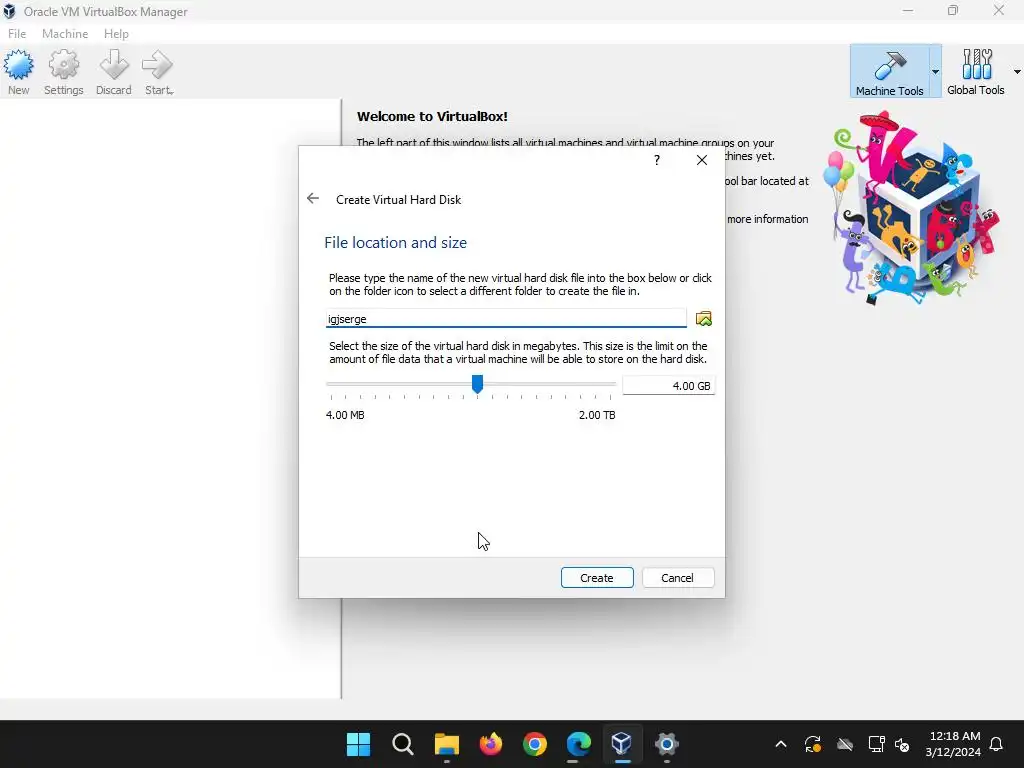Open taskbar Search
The width and height of the screenshot is (1024, 768).
click(x=402, y=744)
